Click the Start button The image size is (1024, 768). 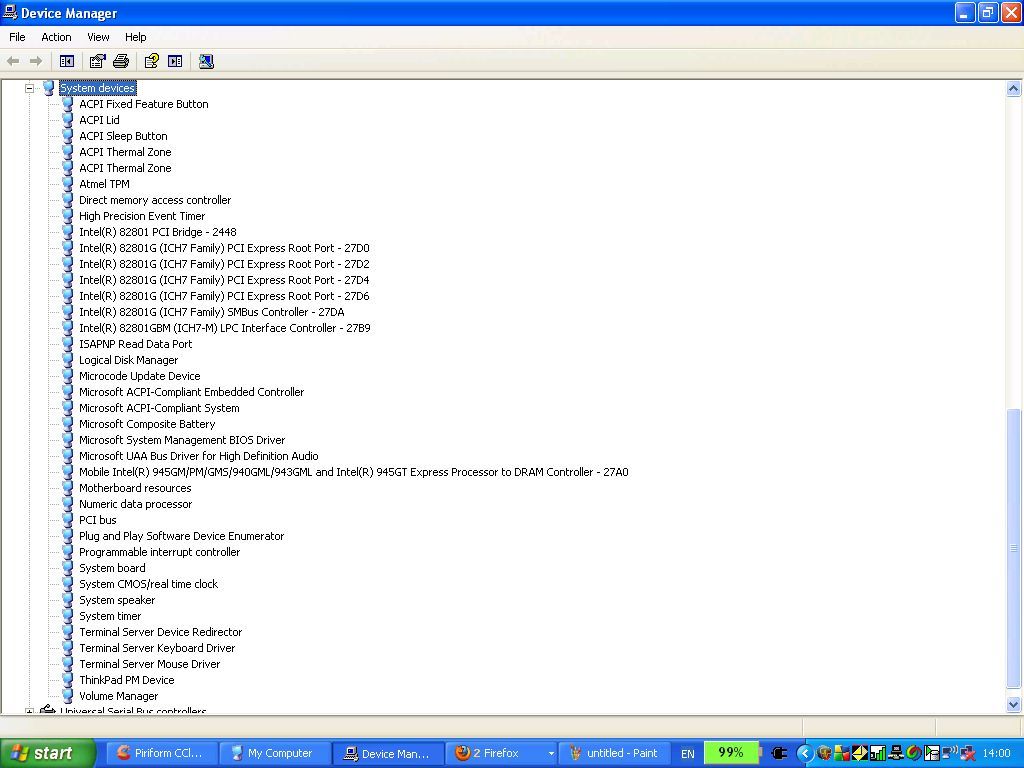point(48,753)
